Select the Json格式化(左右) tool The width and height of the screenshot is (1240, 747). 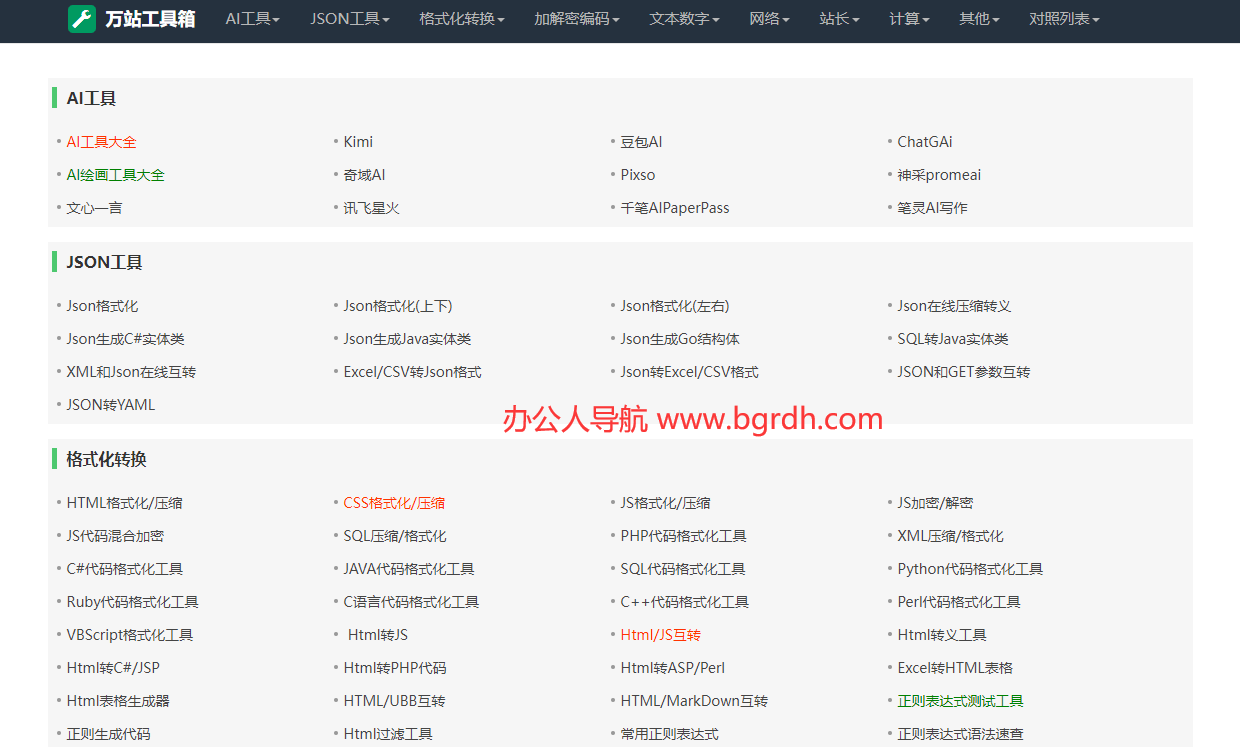674,306
